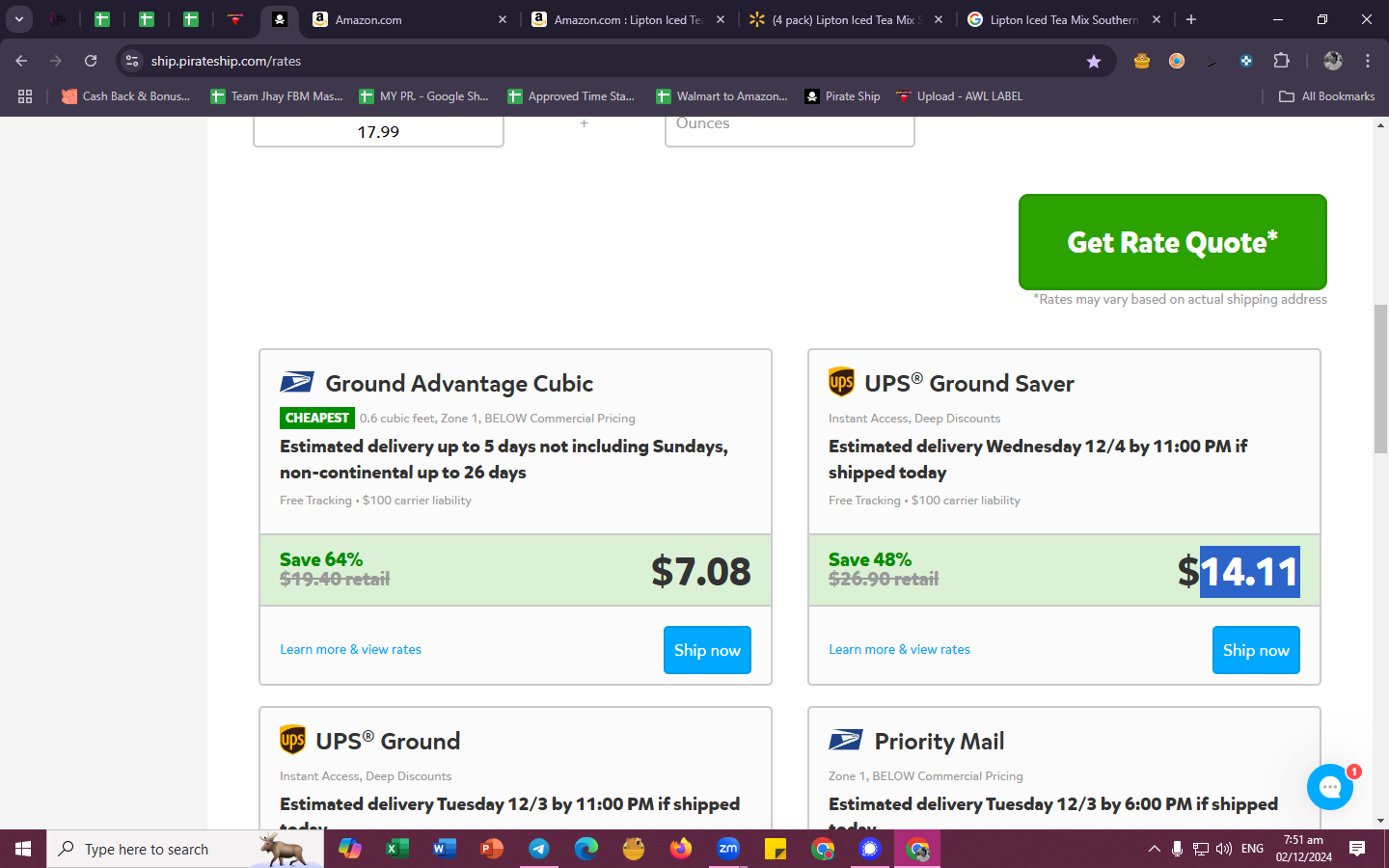Open Cash Back & Bonus bookmark
Image resolution: width=1389 pixels, height=868 pixels.
(125, 96)
